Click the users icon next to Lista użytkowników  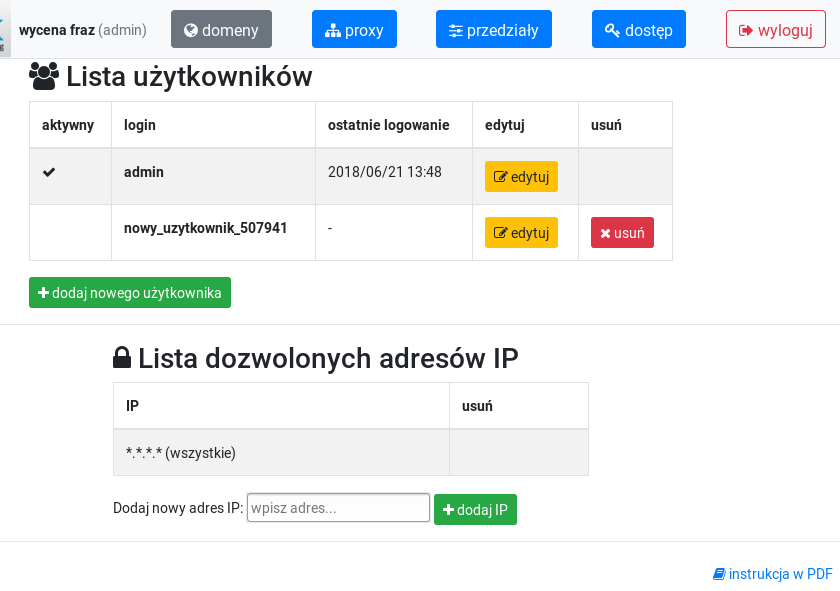click(x=44, y=76)
